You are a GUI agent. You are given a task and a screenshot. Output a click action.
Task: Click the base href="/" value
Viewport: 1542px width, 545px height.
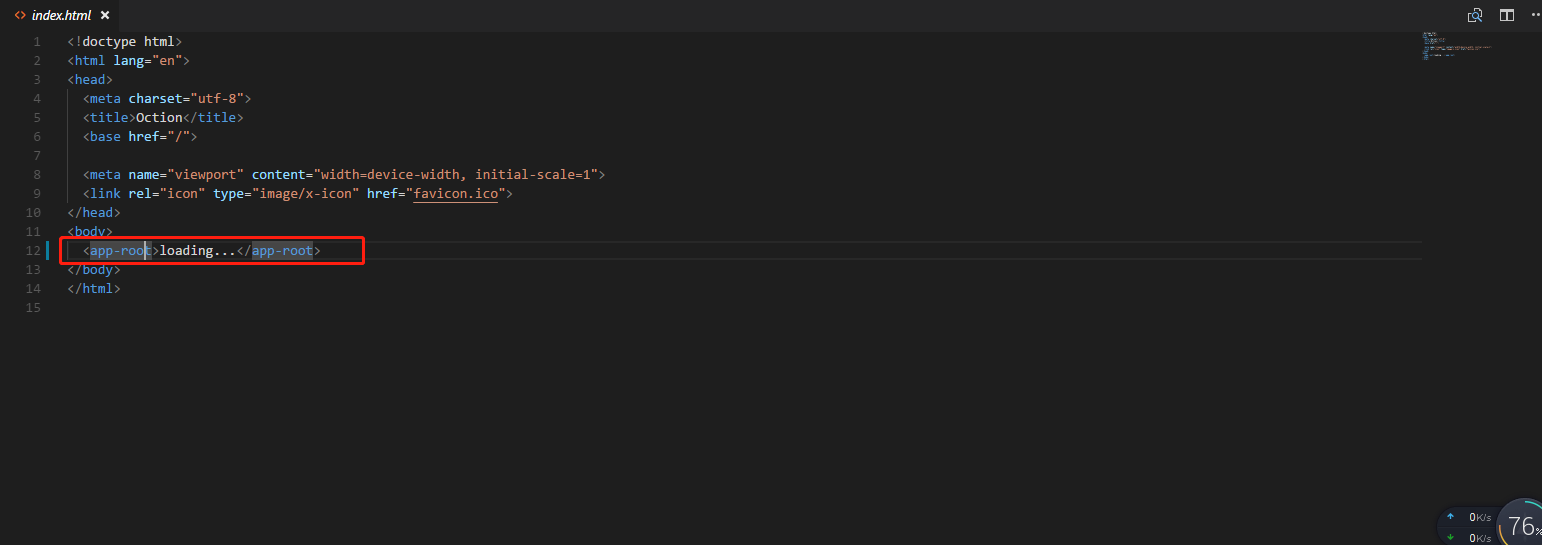tap(178, 137)
